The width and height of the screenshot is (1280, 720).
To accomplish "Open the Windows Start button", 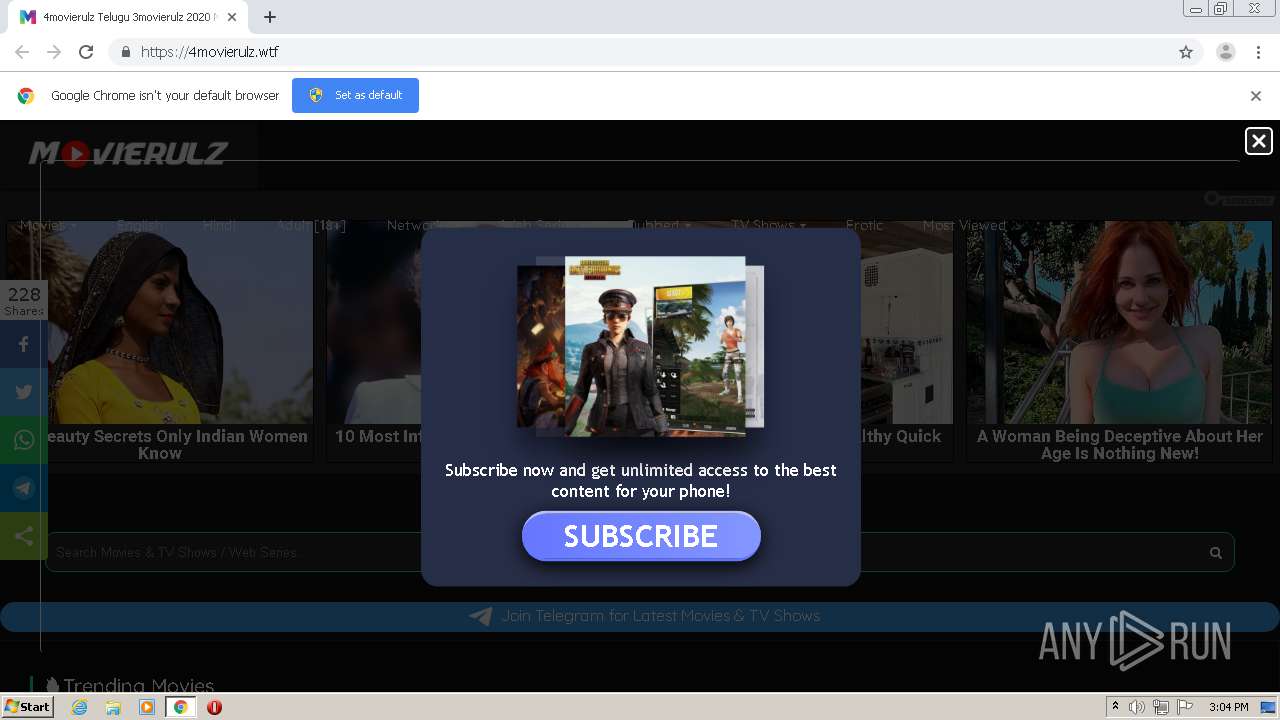I will (x=28, y=707).
